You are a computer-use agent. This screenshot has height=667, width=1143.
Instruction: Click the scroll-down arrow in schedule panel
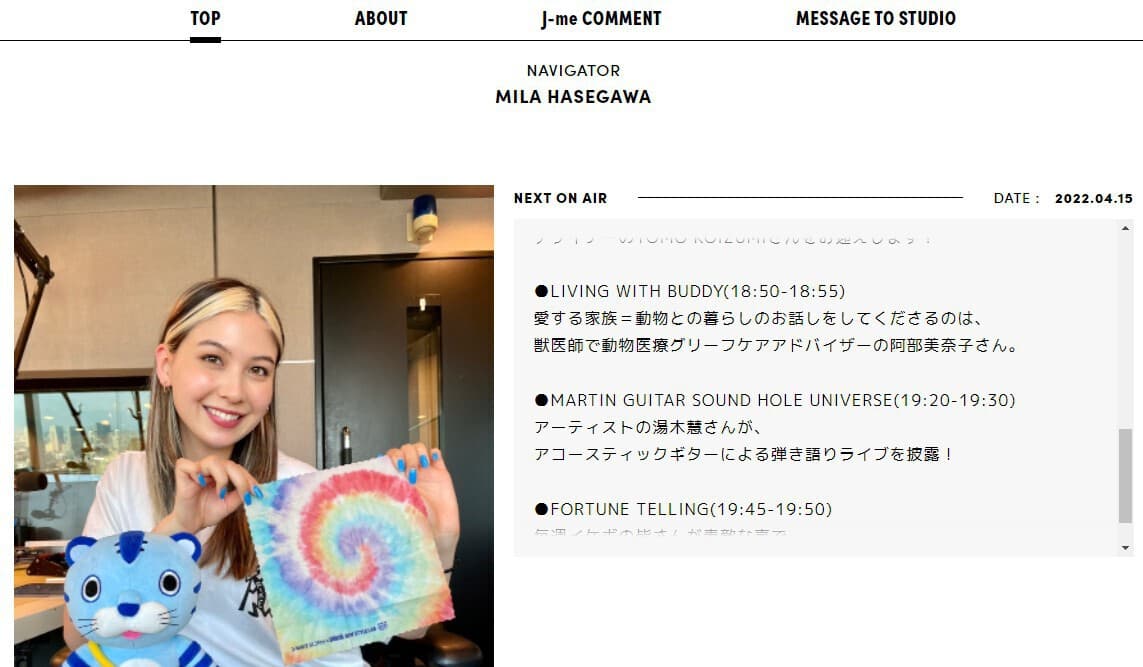(x=1126, y=547)
